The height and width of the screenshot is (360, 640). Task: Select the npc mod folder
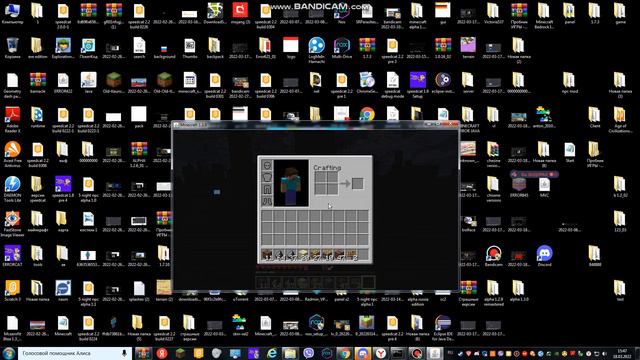(569, 82)
